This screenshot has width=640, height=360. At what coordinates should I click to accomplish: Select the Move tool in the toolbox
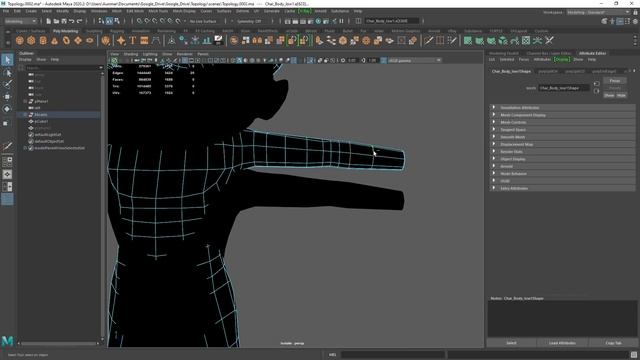coord(7,97)
